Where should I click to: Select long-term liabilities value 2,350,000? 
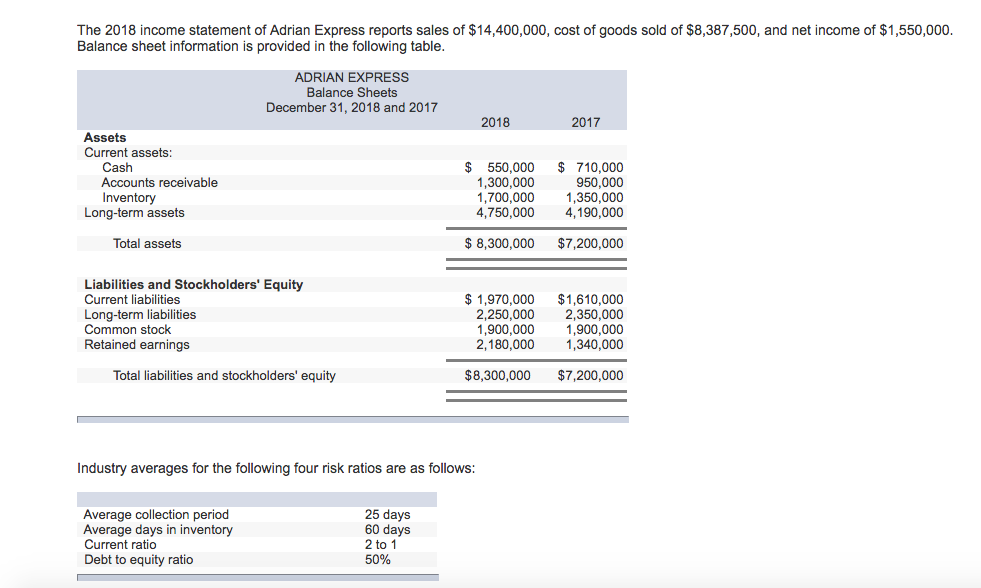tap(594, 315)
